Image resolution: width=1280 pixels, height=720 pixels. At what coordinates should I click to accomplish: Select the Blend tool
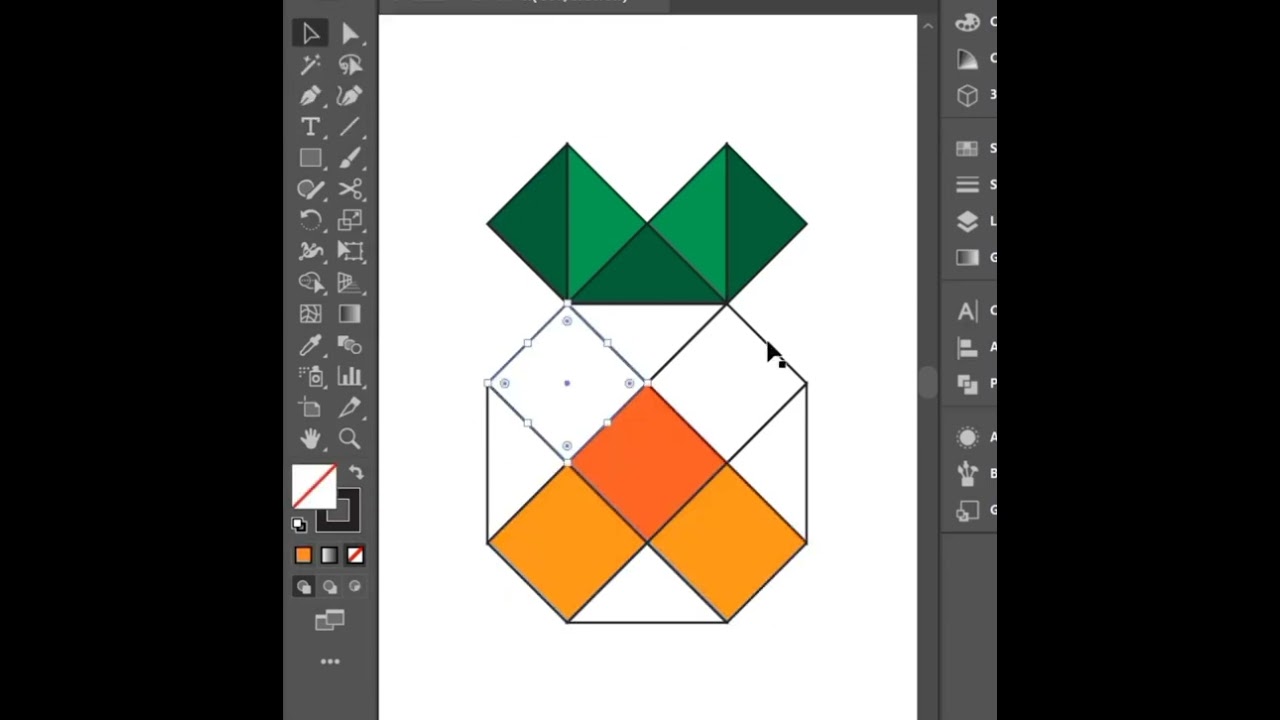point(349,345)
